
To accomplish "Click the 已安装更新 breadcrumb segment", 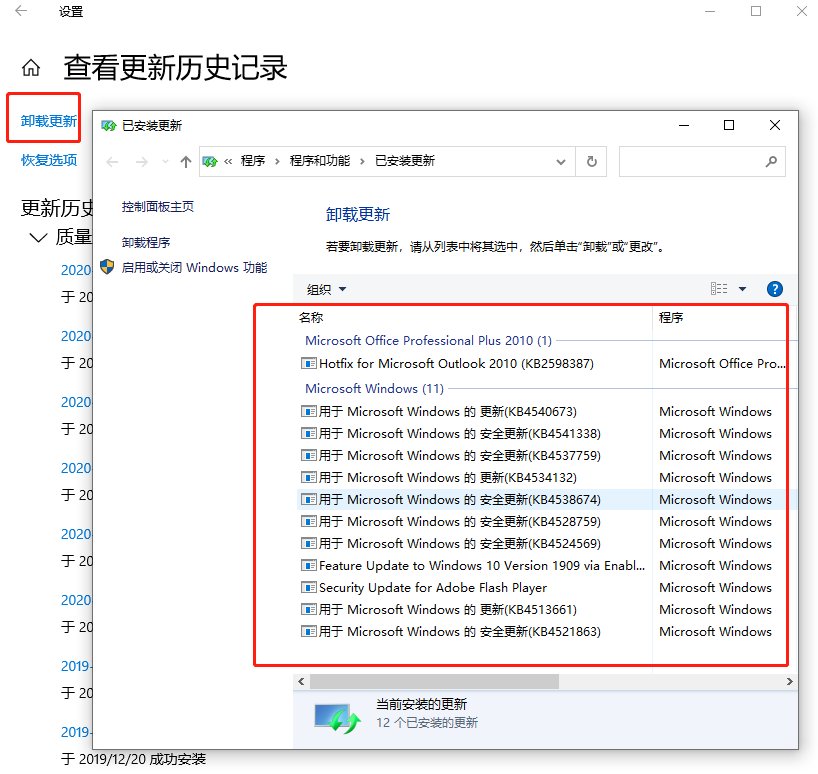I will click(x=405, y=161).
